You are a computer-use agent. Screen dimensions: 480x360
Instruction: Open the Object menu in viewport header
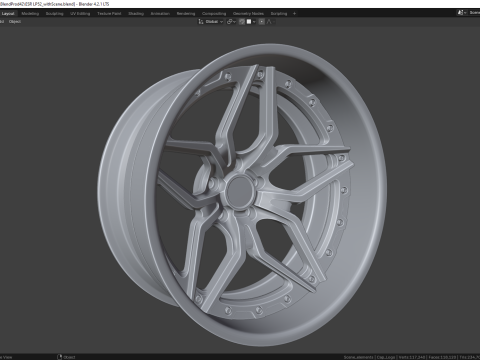point(15,22)
